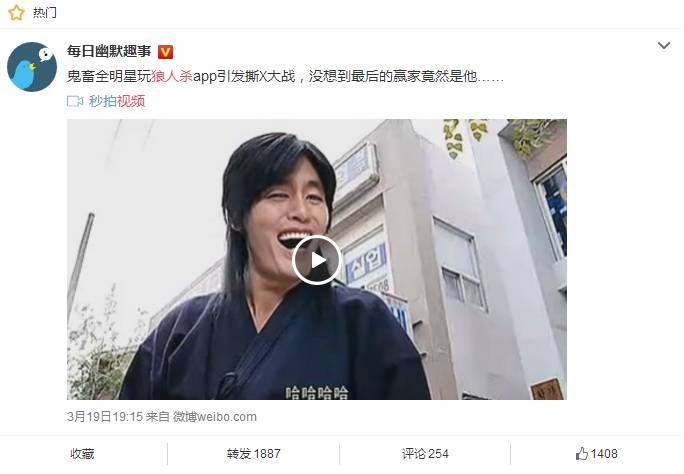Click 收藏 to favorite this post
The height and width of the screenshot is (474, 684).
point(82,454)
